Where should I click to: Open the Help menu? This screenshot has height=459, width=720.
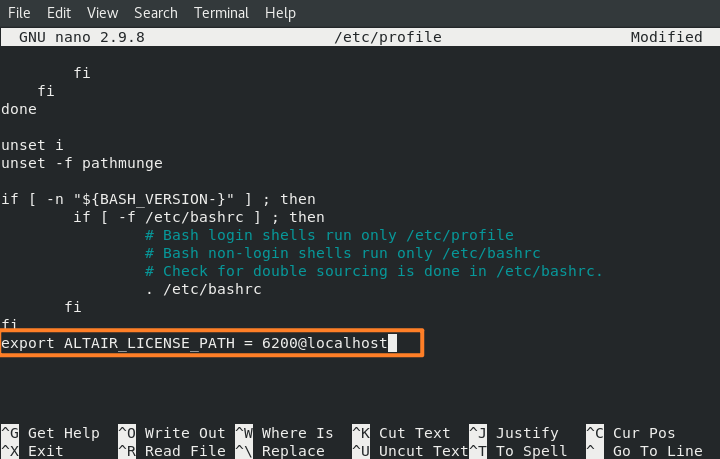coord(281,13)
